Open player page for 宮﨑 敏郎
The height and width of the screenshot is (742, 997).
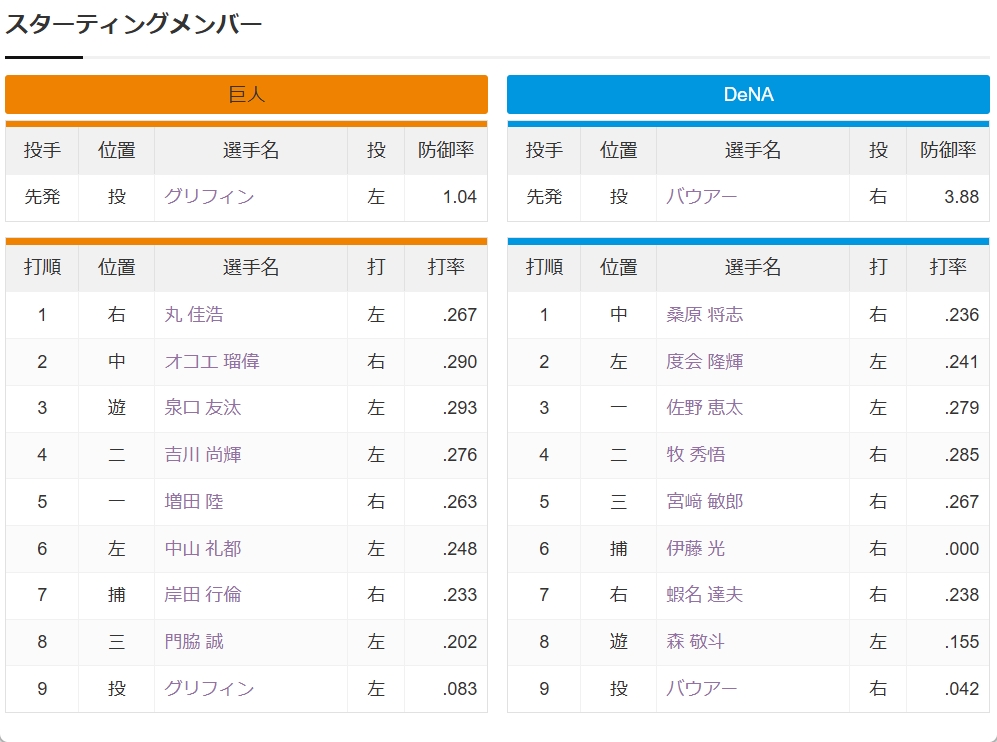(705, 502)
